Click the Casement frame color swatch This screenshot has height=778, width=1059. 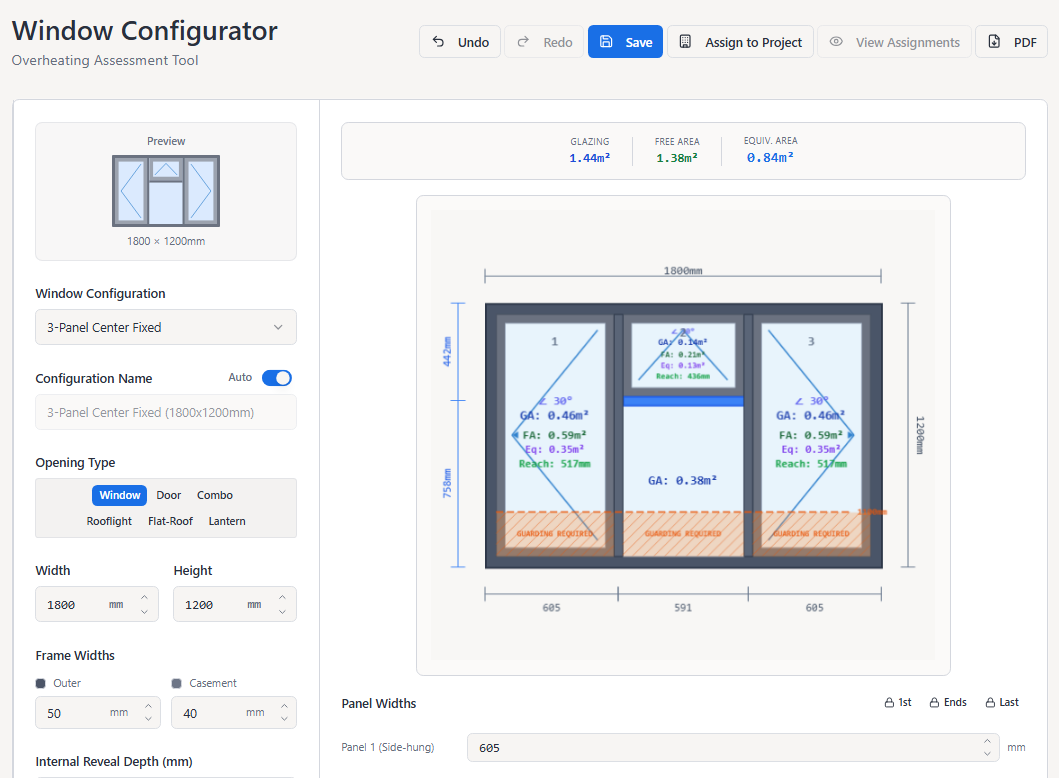177,683
